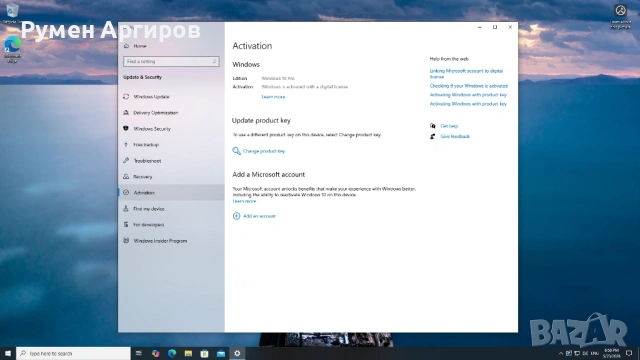Open Microsoft Store from the taskbar

pos(204,353)
